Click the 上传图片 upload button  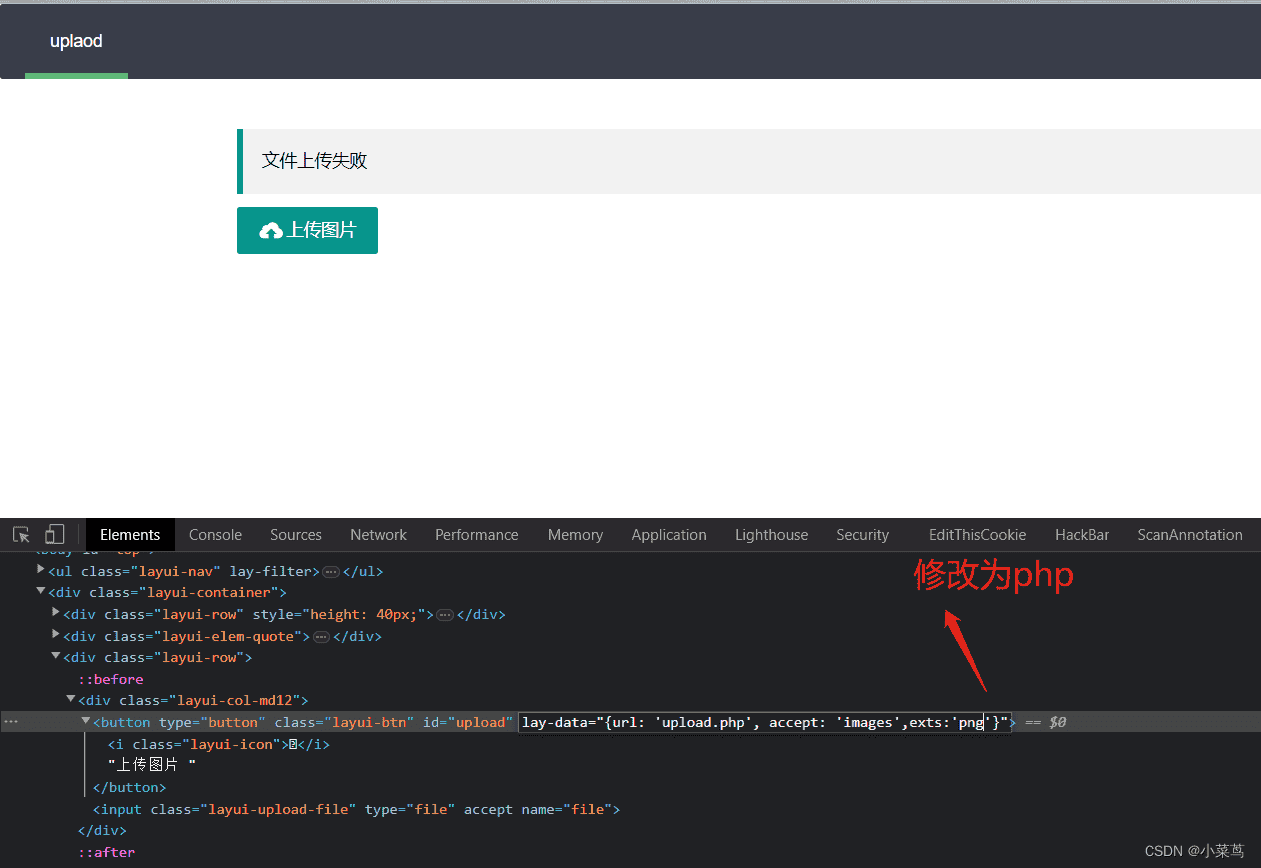[x=307, y=230]
